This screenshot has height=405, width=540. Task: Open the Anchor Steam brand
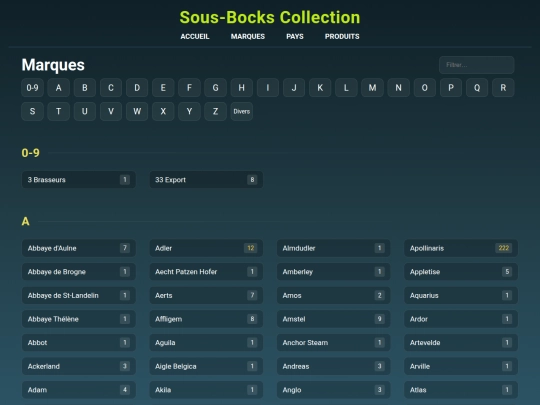pos(334,342)
